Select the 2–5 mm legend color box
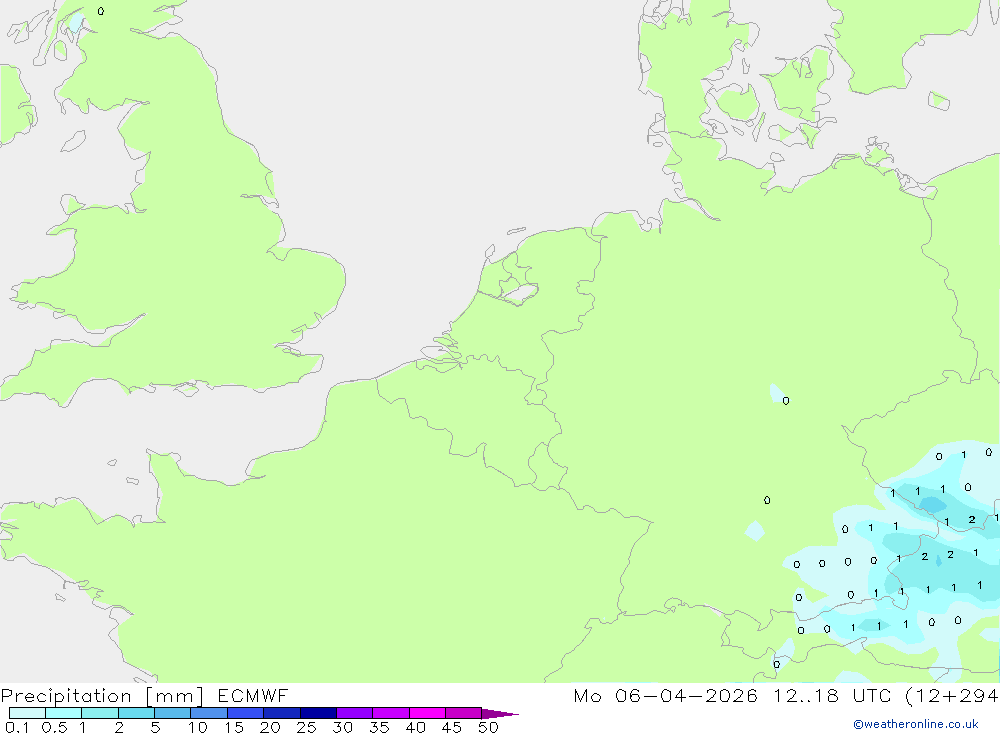The width and height of the screenshot is (1000, 733). [x=136, y=713]
